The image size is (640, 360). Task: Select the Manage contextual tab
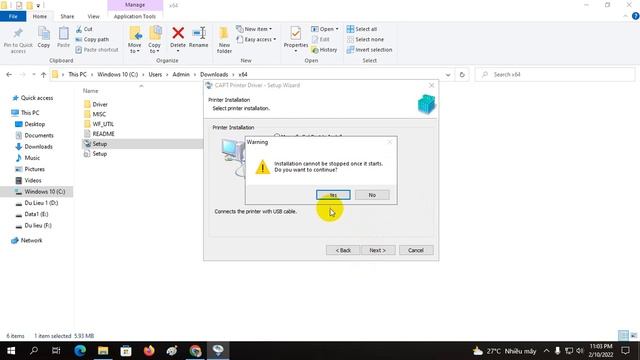[135, 5]
